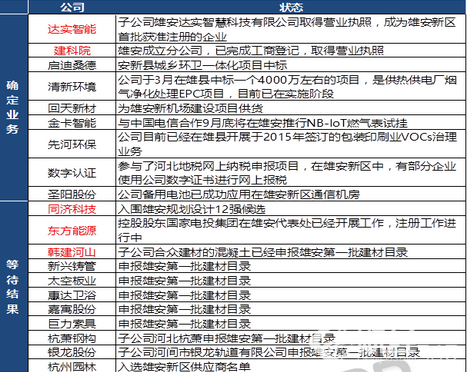Select the 韩建河山 cell

(72, 252)
